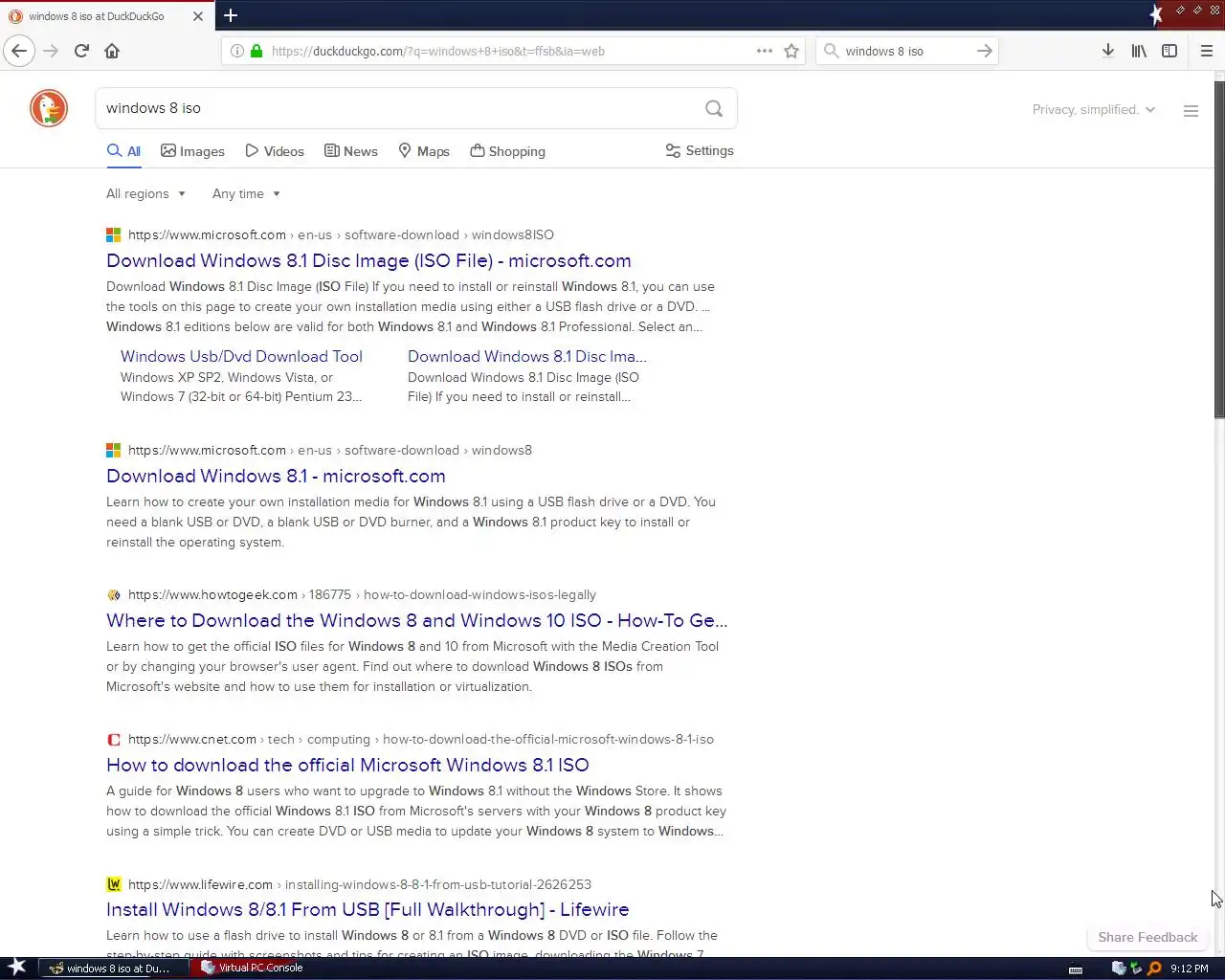The width and height of the screenshot is (1225, 980).
Task: Open the browser home page
Action: click(x=112, y=51)
